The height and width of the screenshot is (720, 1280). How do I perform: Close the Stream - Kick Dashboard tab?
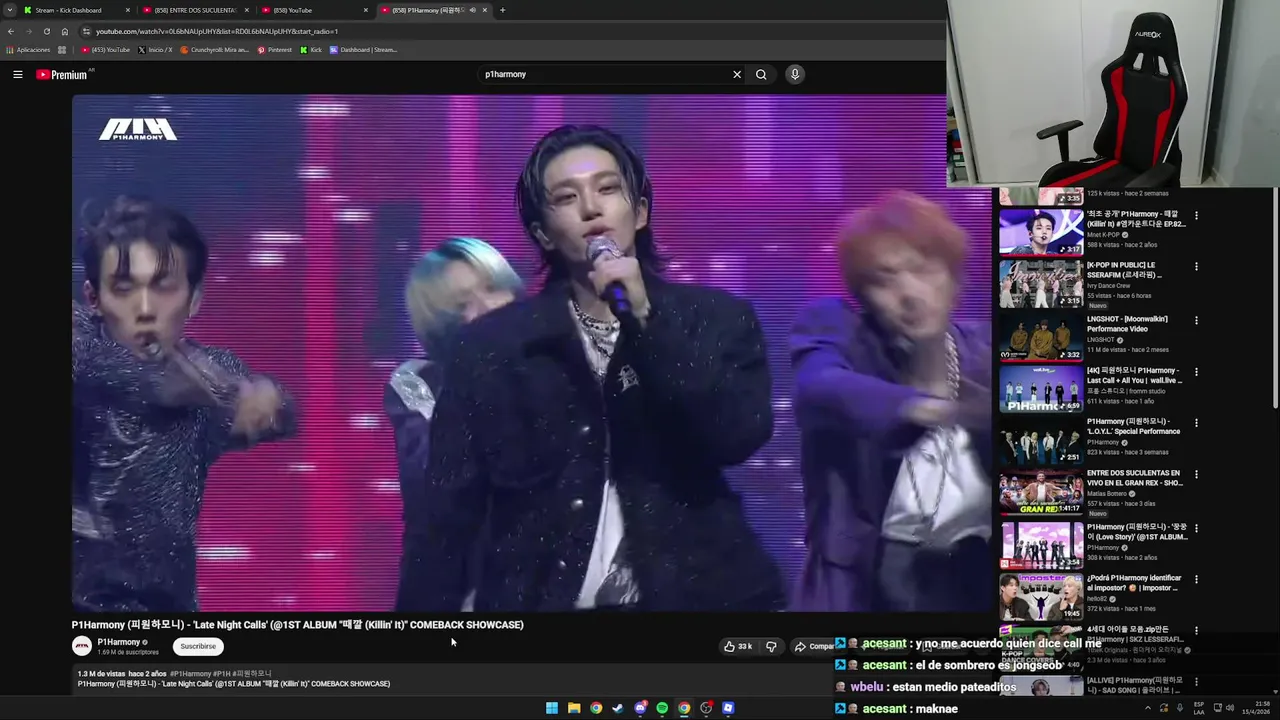coord(128,10)
